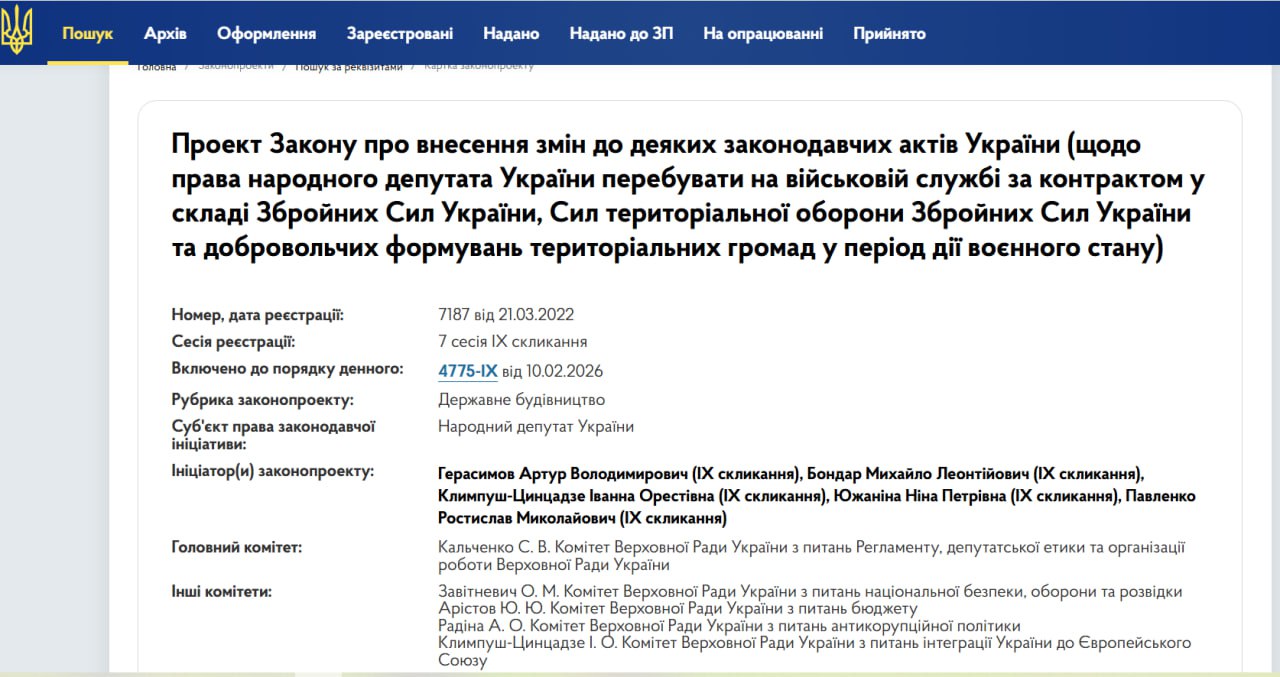Open the 4775-IX agenda link
This screenshot has height=677, width=1280.
coord(467,371)
